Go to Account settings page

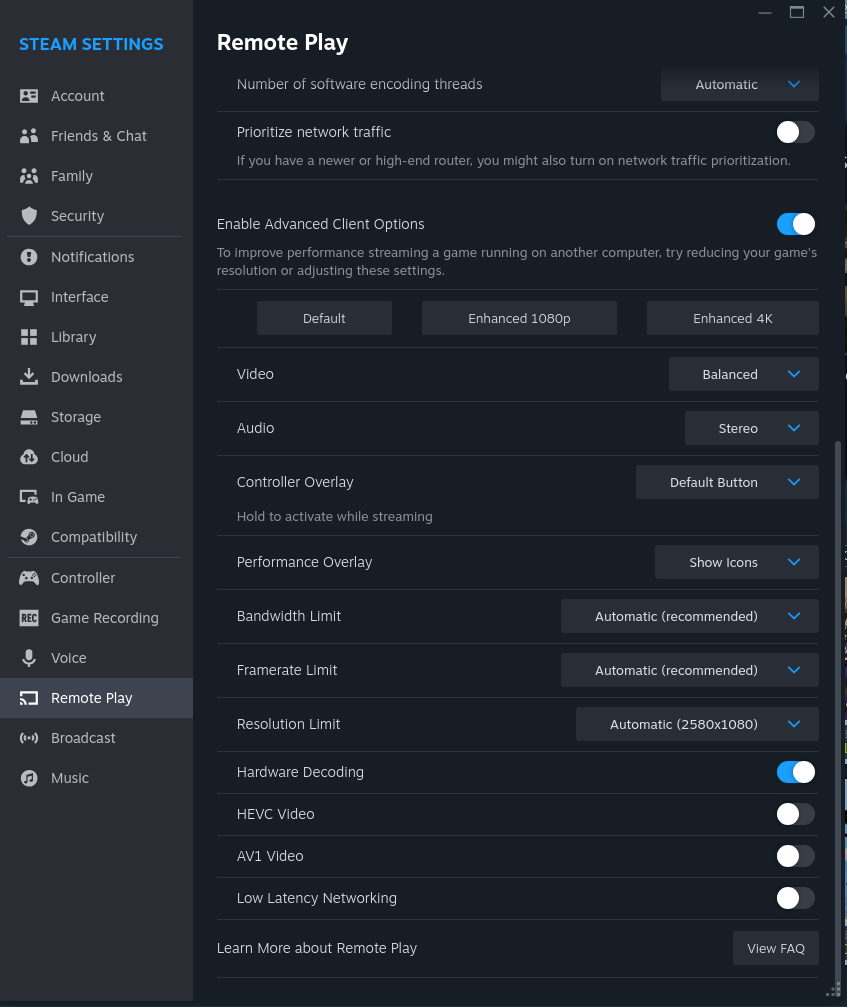click(x=96, y=96)
